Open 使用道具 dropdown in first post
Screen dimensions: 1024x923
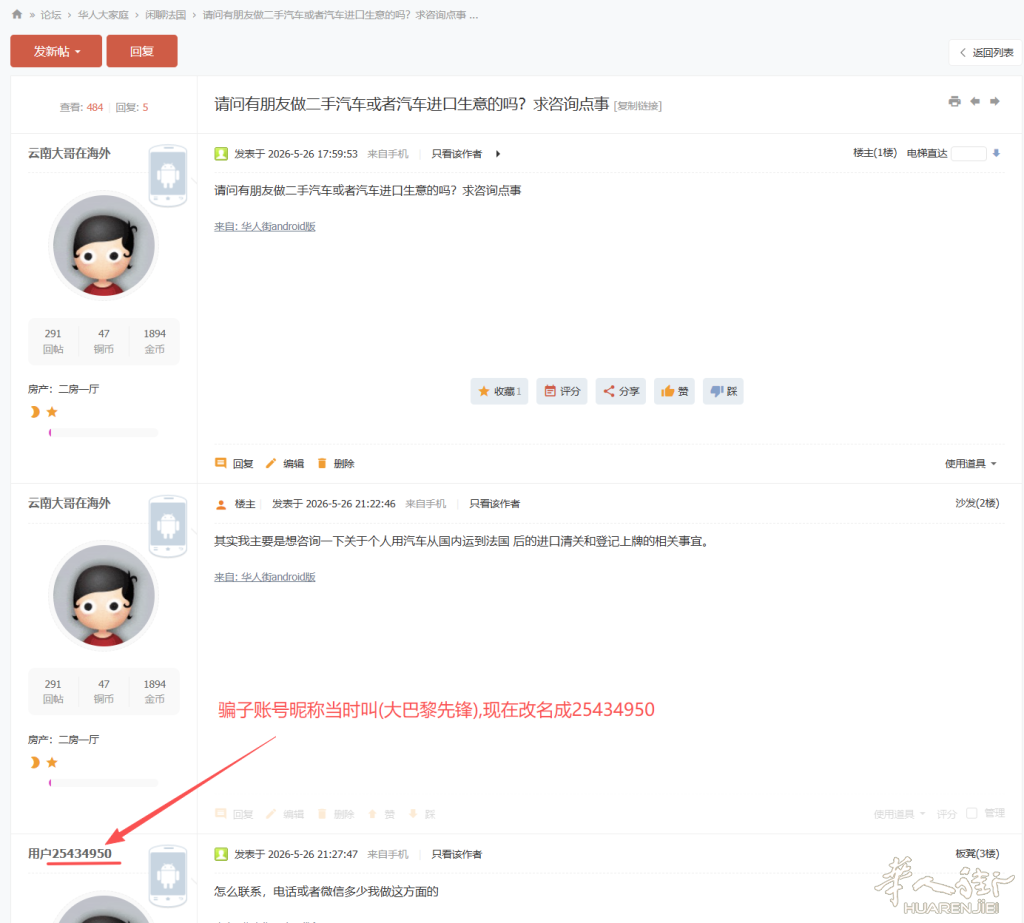[x=970, y=463]
